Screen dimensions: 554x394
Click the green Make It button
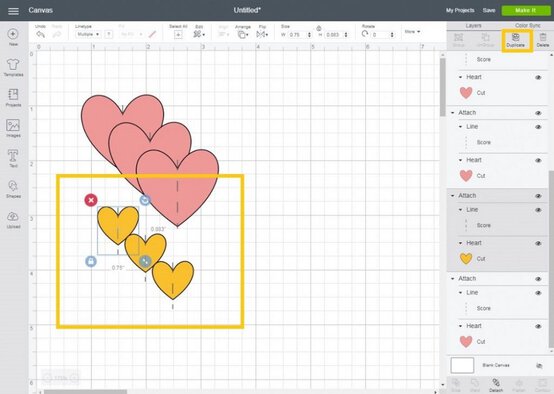[x=526, y=10]
